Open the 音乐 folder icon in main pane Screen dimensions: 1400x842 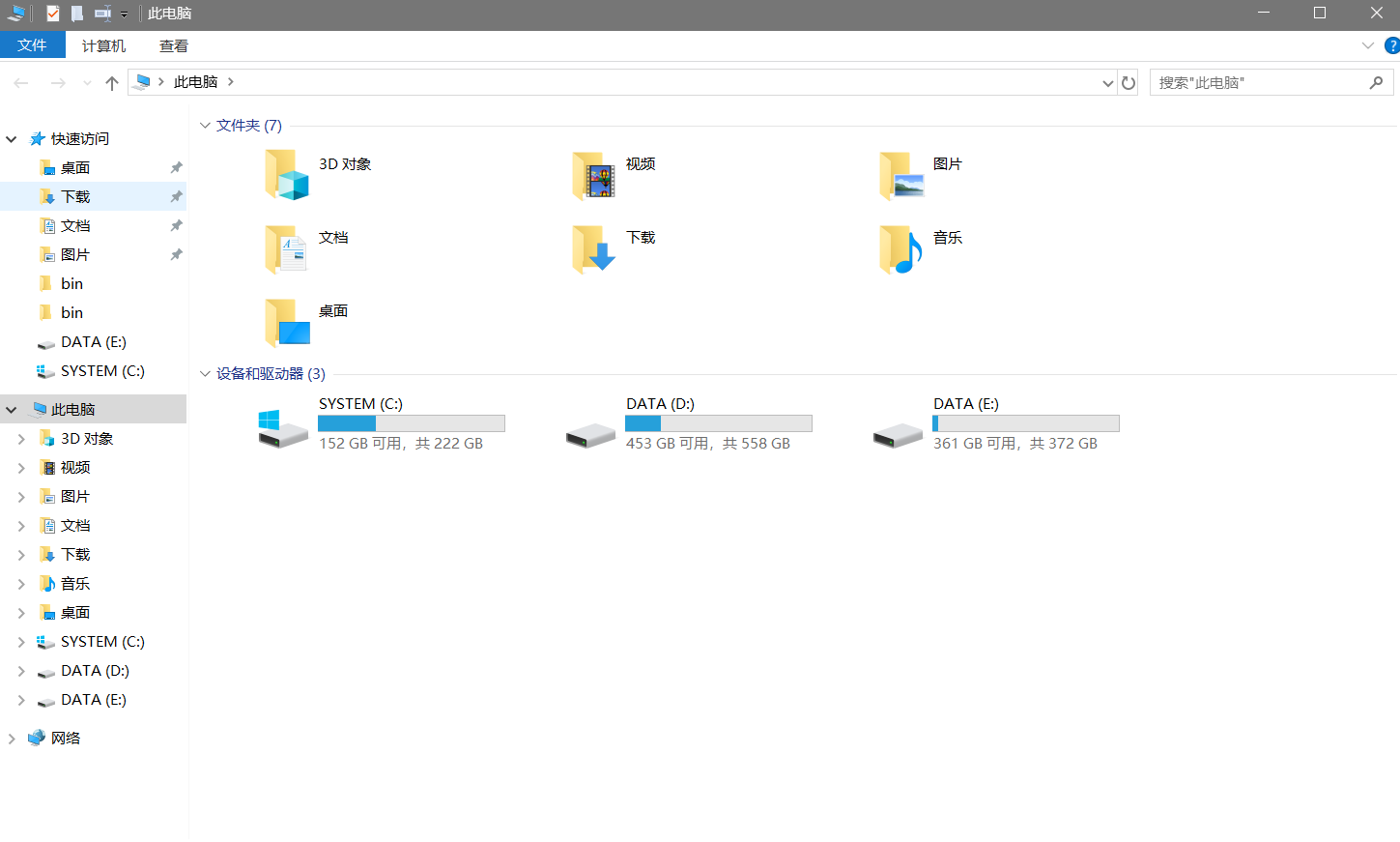901,248
